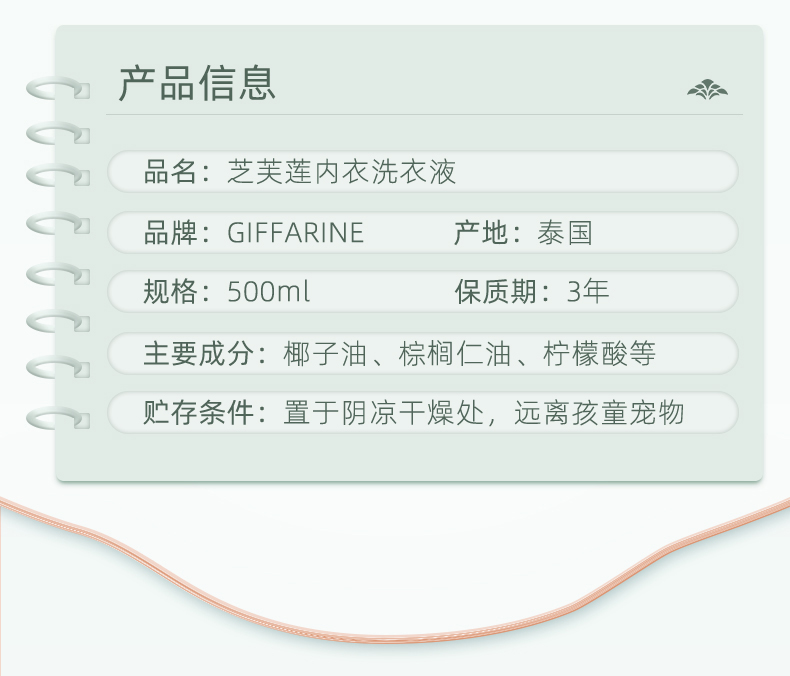Click the 产品信息 heading
790x676 pixels.
click(x=197, y=83)
